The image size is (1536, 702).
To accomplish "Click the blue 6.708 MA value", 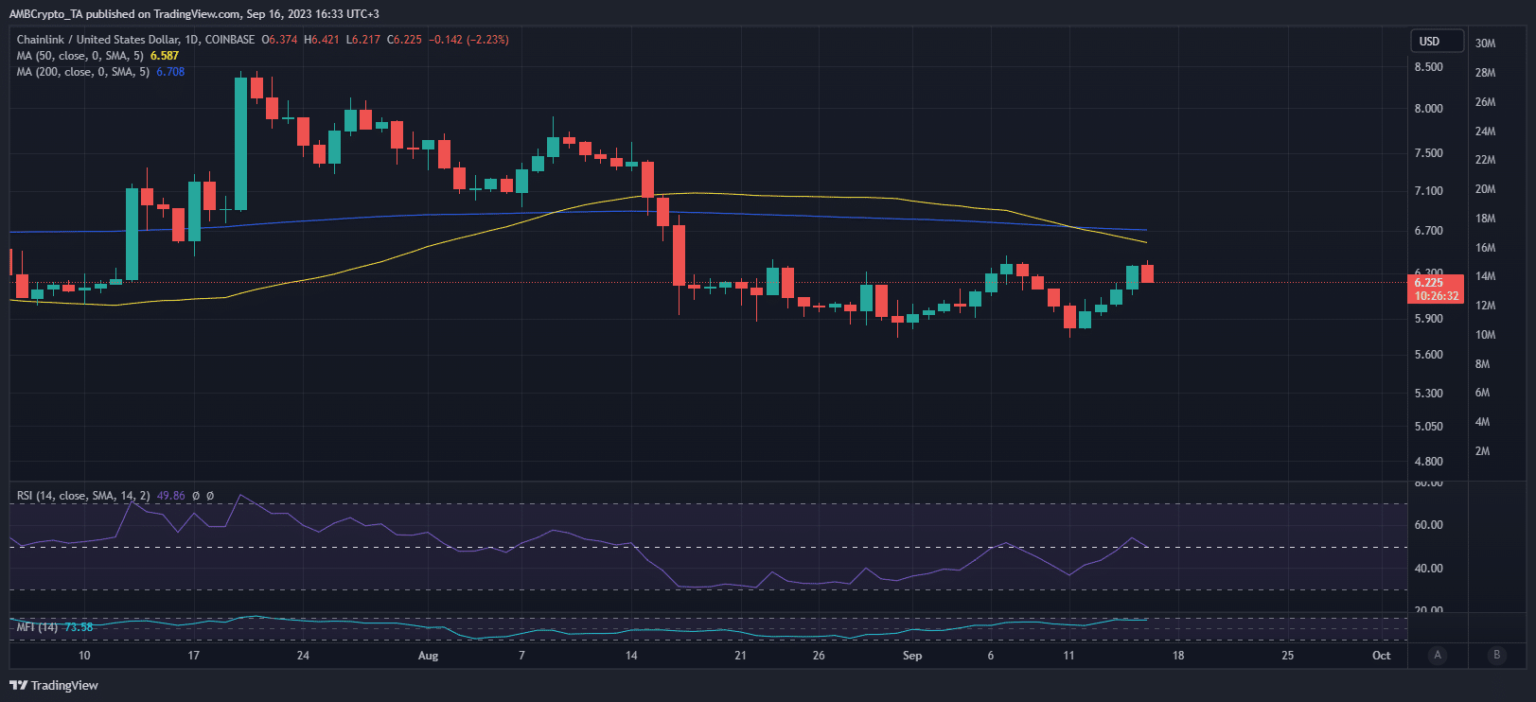I will click(x=172, y=71).
